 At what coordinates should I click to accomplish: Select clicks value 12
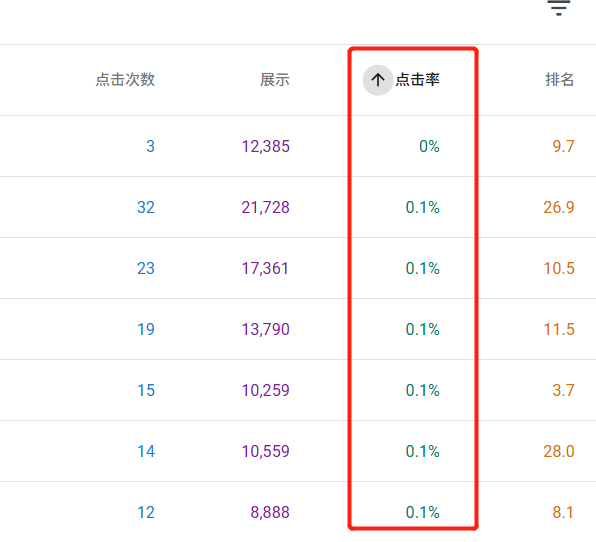point(146,512)
